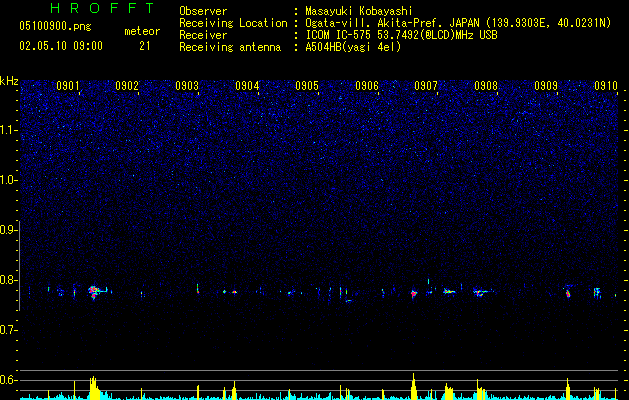Click the gray vertical range bar beside 0.9 kHz
The height and width of the screenshot is (400, 629).
click(x=20, y=266)
